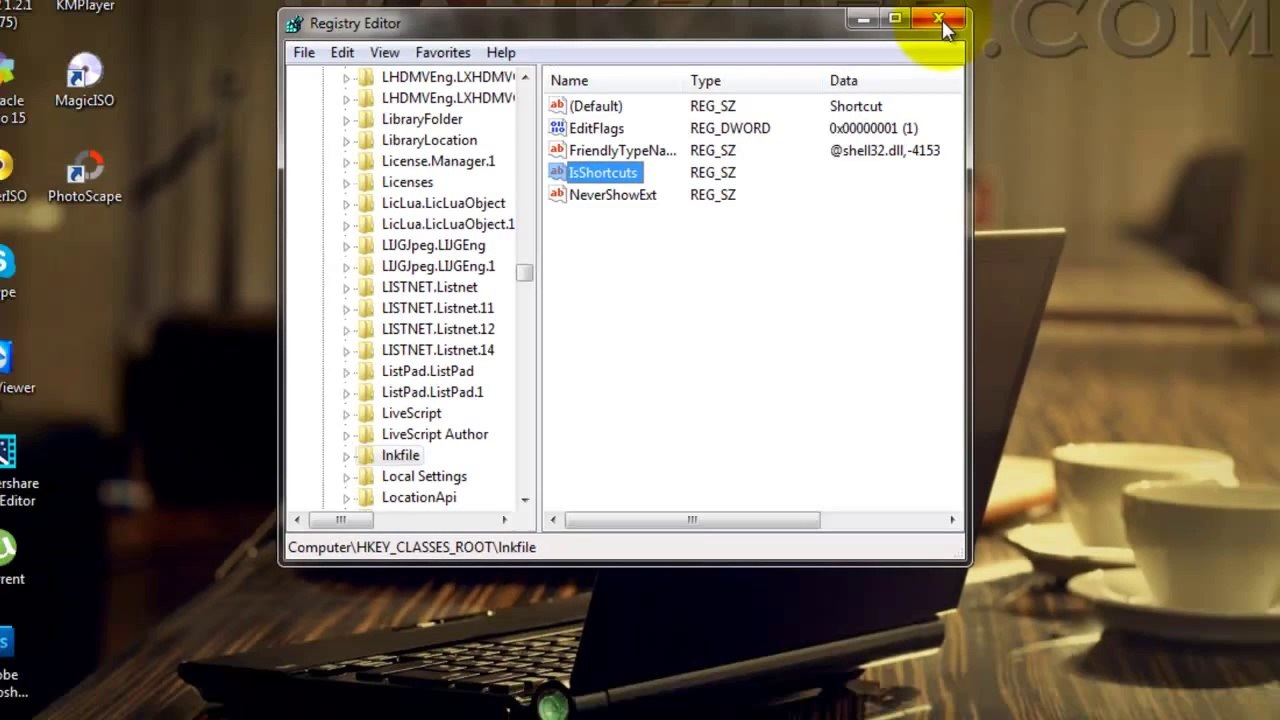Expand the LISTNET.Listnet.11 key
Viewport: 1280px width, 720px height.
(x=347, y=309)
